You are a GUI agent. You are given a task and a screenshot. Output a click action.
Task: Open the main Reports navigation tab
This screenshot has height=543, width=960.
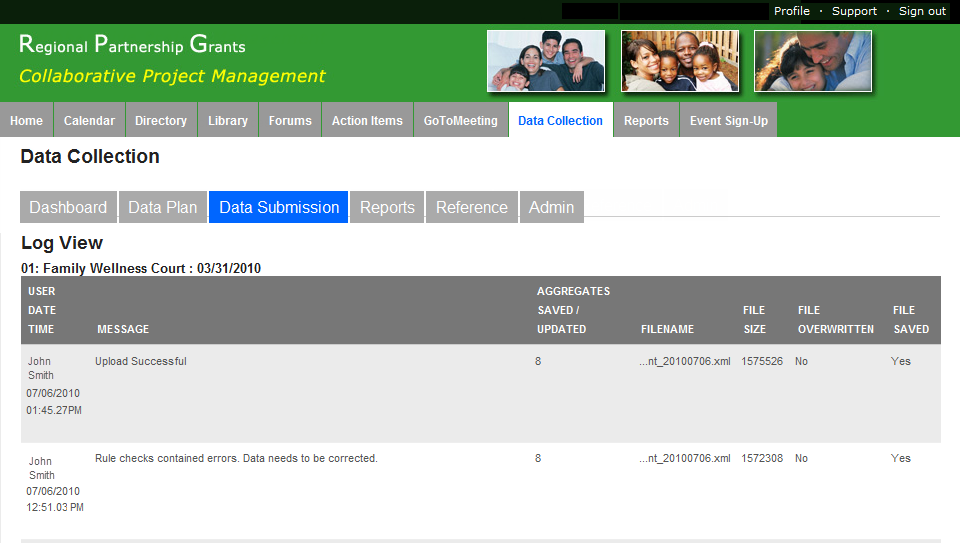tap(646, 121)
